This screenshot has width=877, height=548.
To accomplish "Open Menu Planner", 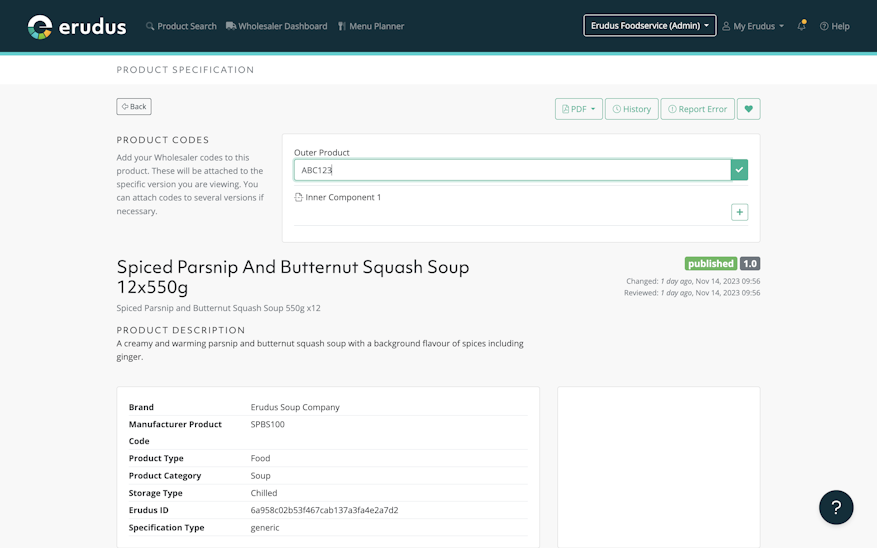I will tap(371, 26).
